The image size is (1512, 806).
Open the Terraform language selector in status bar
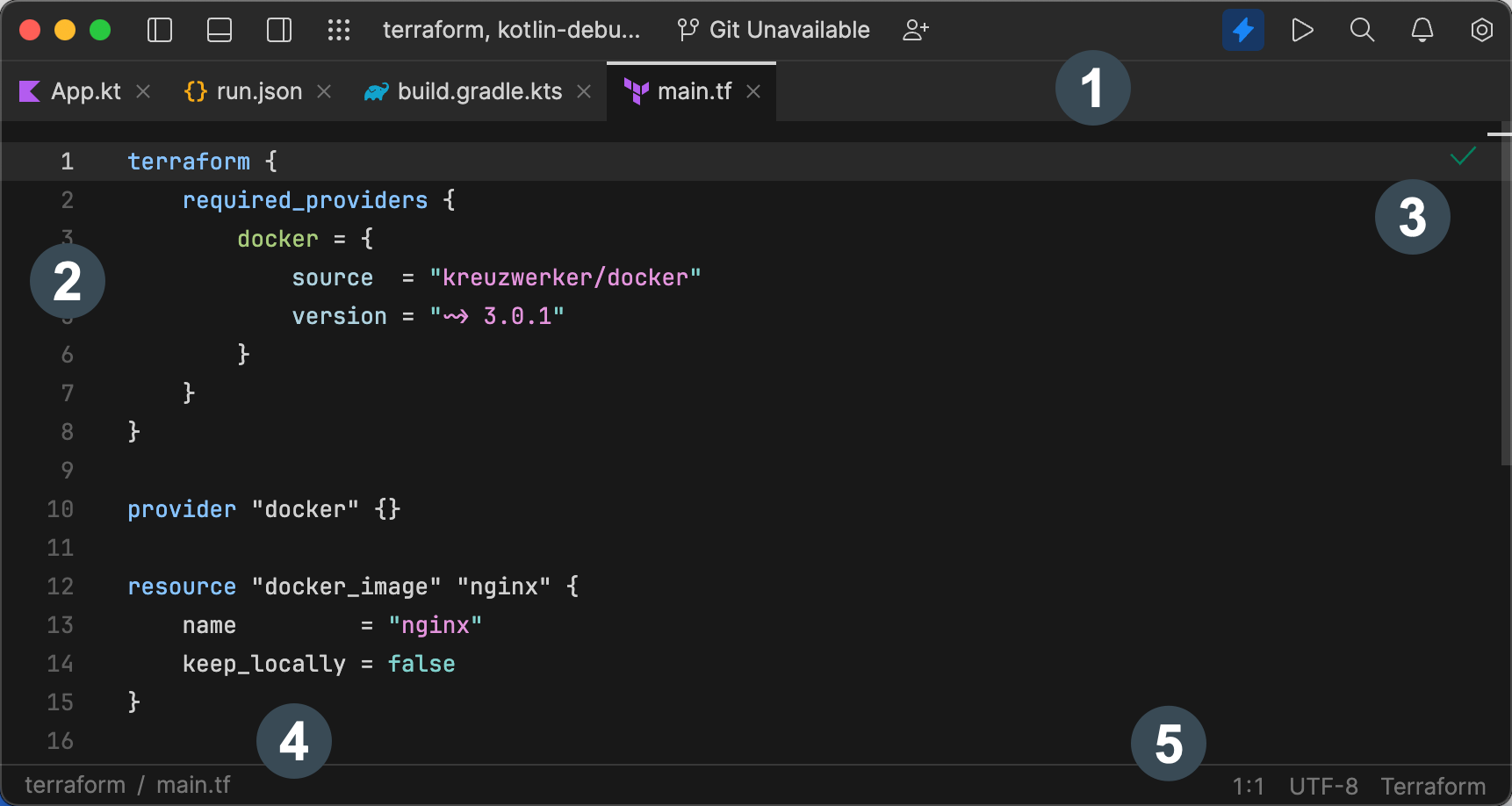[1435, 785]
